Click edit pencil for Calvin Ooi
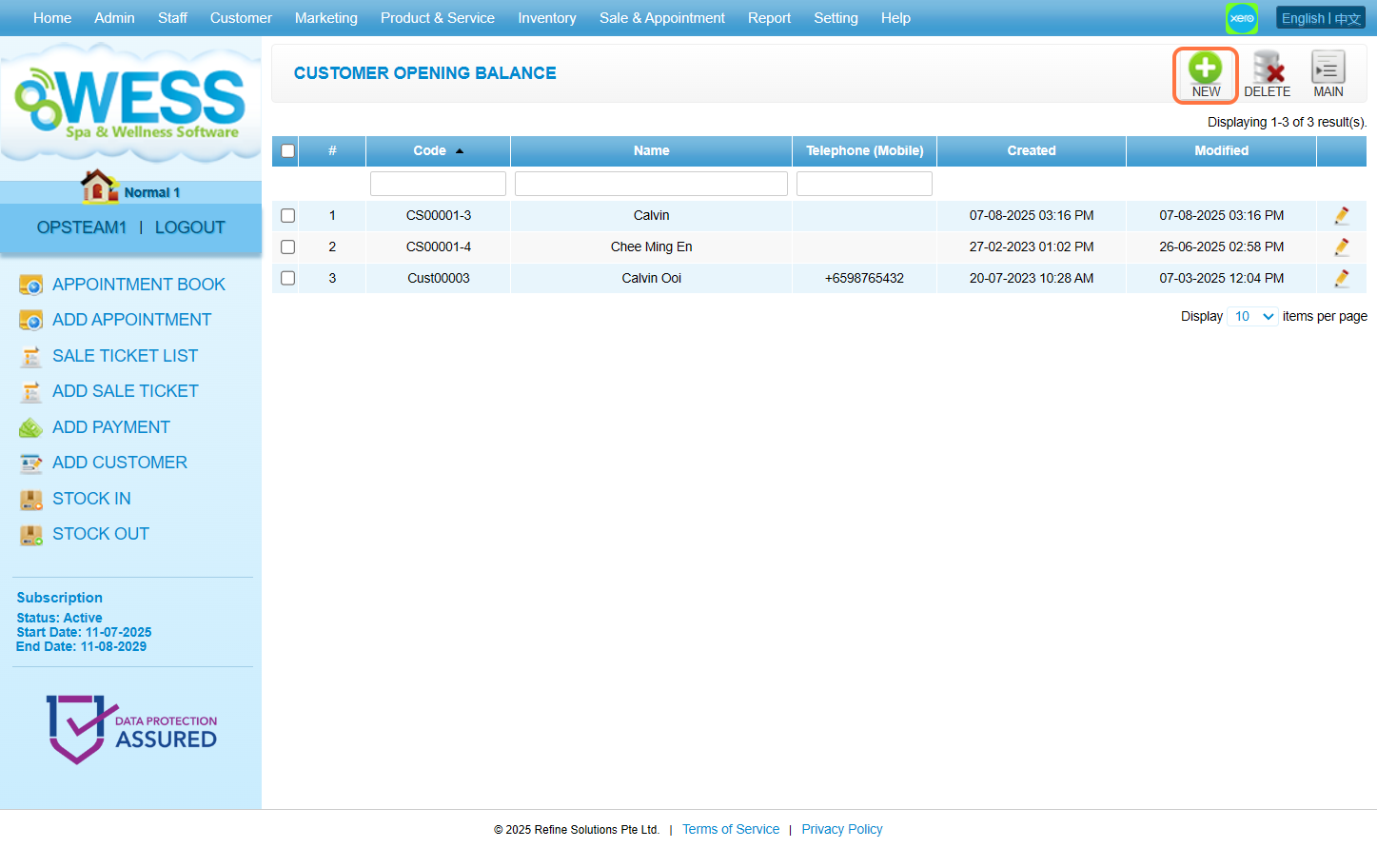Image resolution: width=1377 pixels, height=868 pixels. (x=1341, y=279)
